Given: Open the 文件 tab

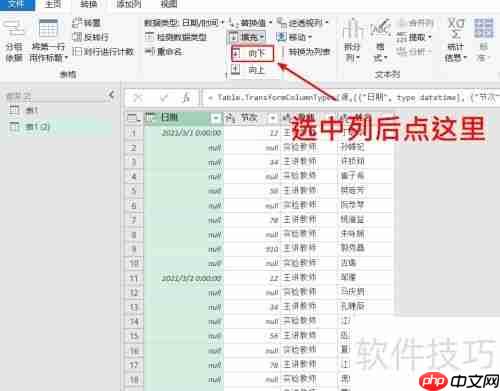Looking at the screenshot, I should pos(17,4).
